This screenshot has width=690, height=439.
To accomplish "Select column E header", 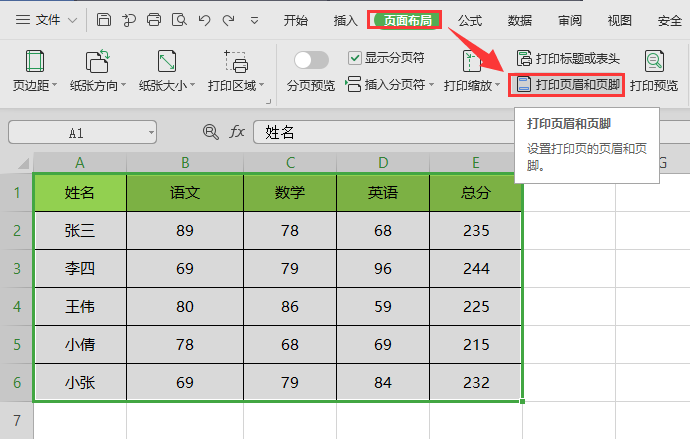I will click(x=476, y=163).
